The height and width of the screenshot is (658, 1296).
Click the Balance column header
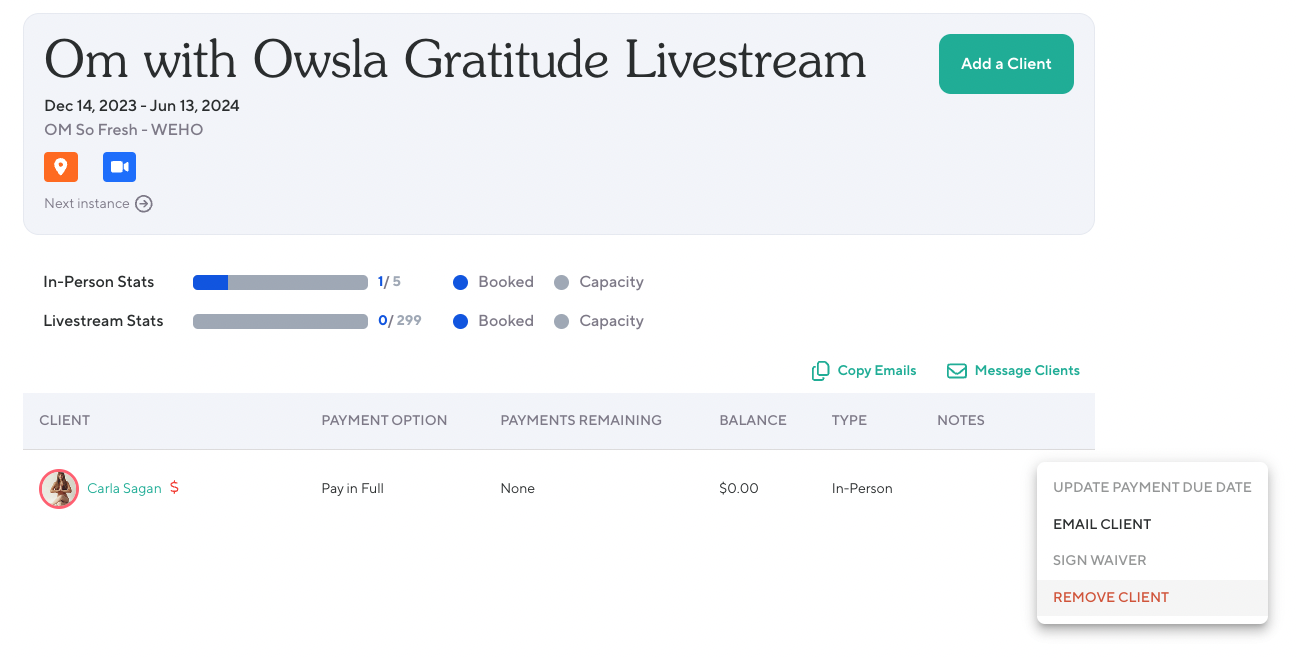coord(753,420)
